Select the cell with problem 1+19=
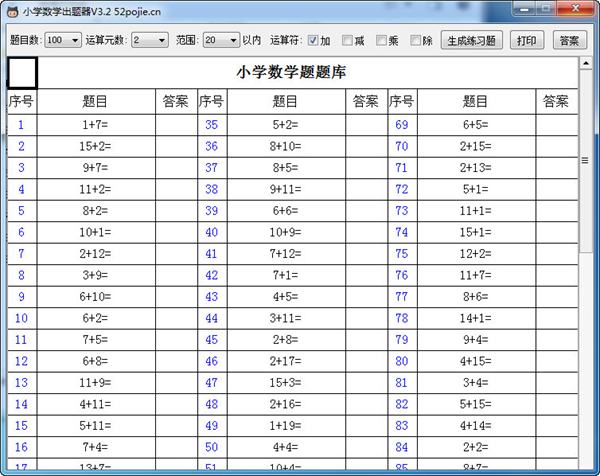 click(x=286, y=425)
